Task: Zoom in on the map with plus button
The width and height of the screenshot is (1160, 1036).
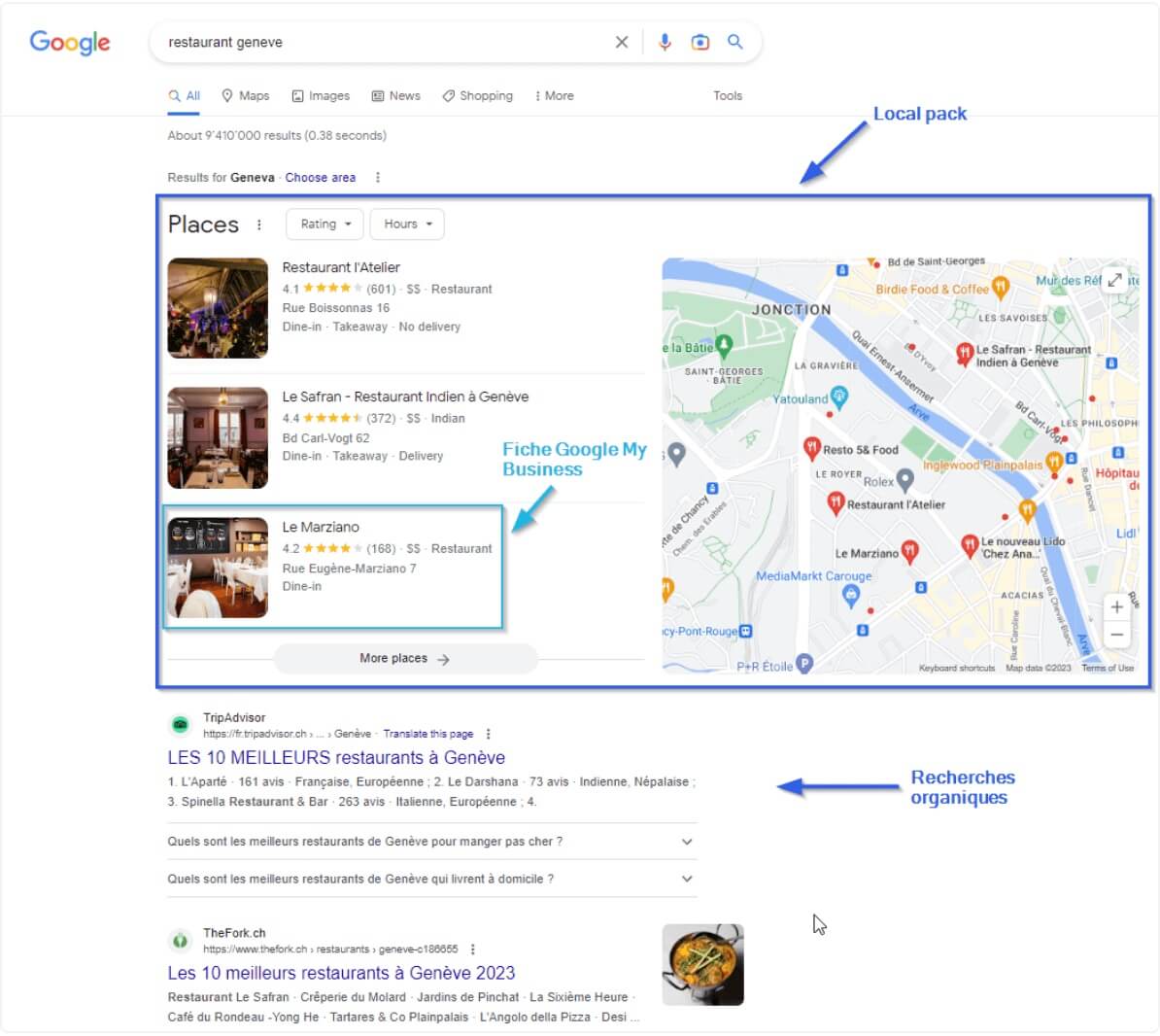Action: pyautogui.click(x=1116, y=607)
